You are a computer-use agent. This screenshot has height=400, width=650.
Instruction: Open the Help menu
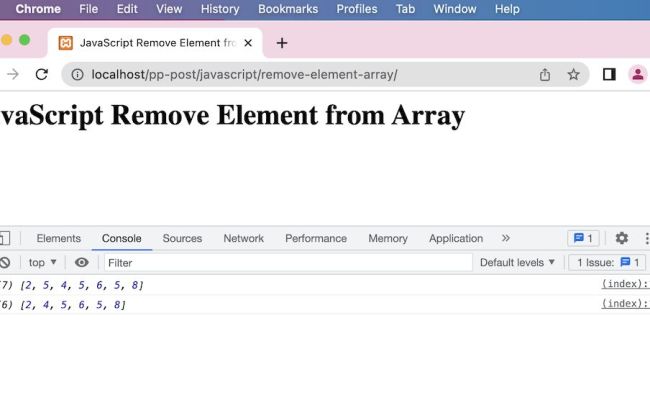(507, 9)
